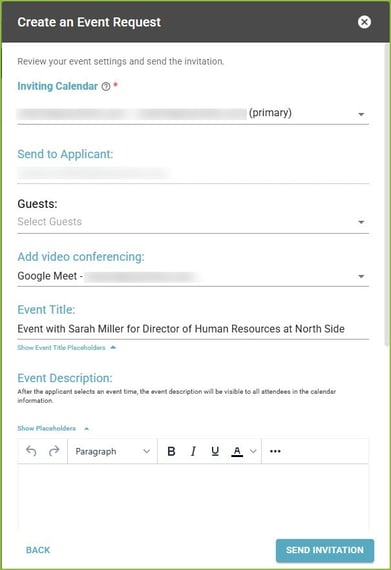Viewport: 391px width, 570px height.
Task: Open the Inviting Calendar dropdown
Action: pos(193,114)
